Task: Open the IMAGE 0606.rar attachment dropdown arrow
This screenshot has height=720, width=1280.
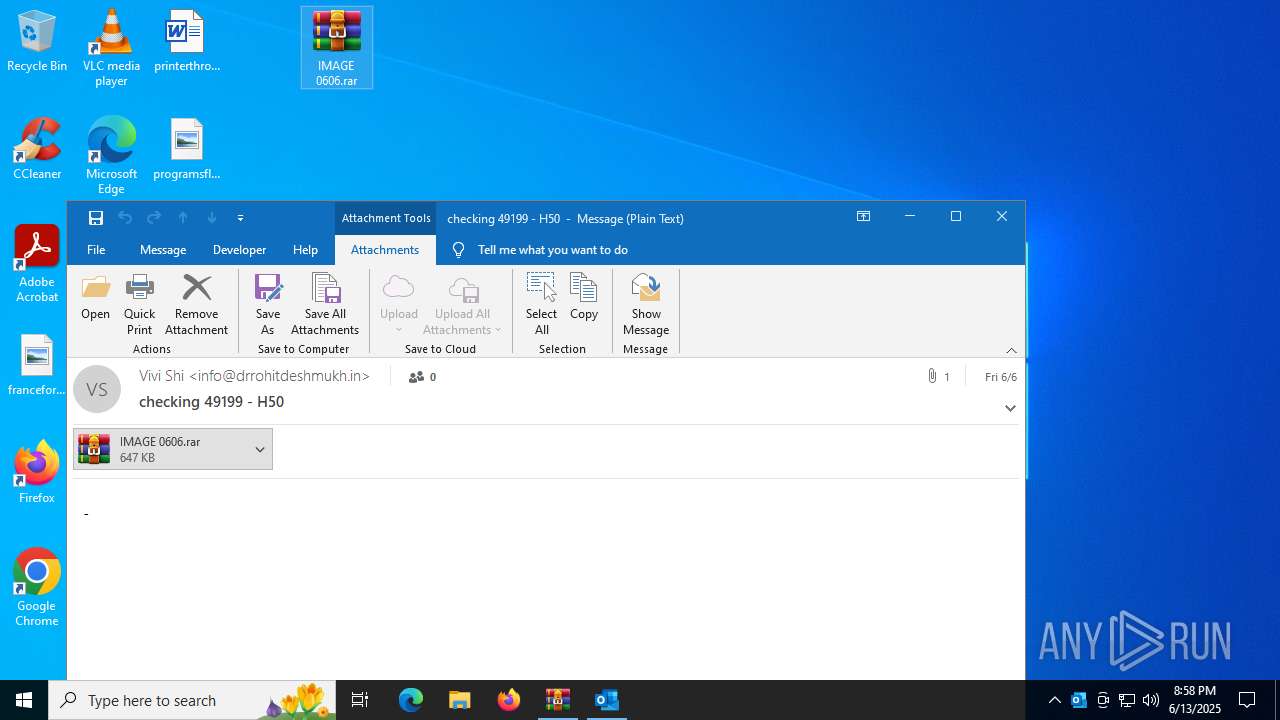Action: coord(260,450)
